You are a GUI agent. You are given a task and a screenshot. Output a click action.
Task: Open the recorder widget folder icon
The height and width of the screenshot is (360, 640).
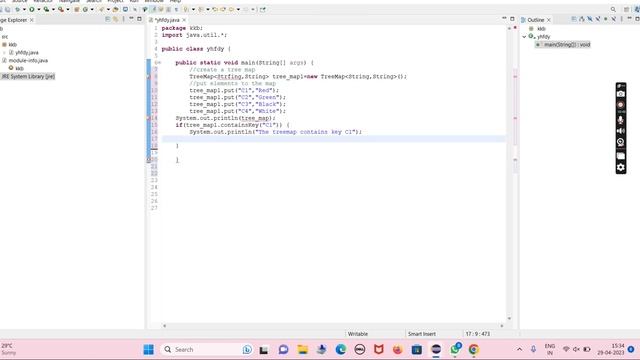point(621,156)
